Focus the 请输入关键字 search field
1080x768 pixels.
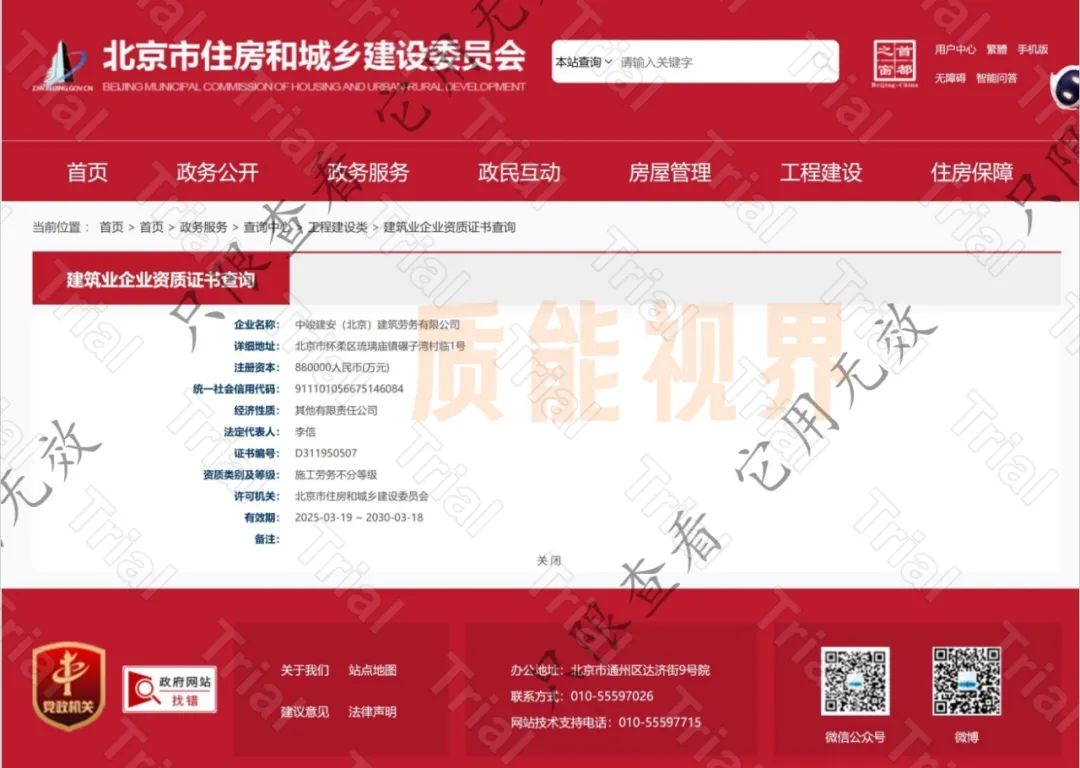tap(727, 62)
